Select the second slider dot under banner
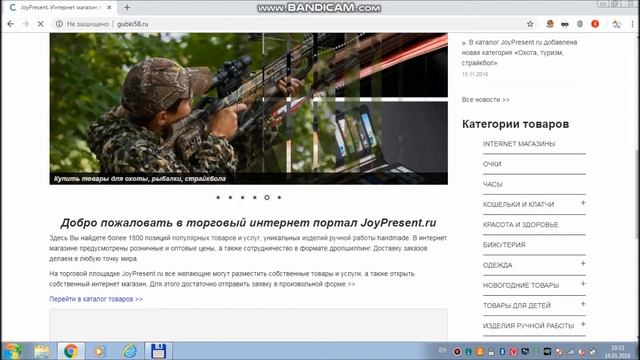This screenshot has width=640, height=360. [x=230, y=198]
